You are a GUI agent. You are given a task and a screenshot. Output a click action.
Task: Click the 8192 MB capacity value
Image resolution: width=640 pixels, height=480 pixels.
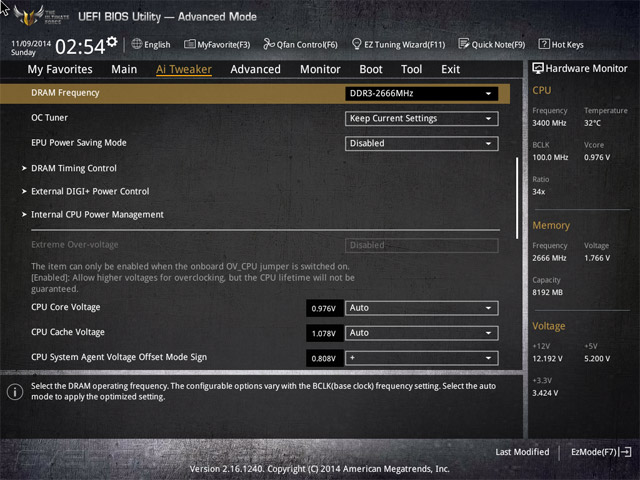547,292
